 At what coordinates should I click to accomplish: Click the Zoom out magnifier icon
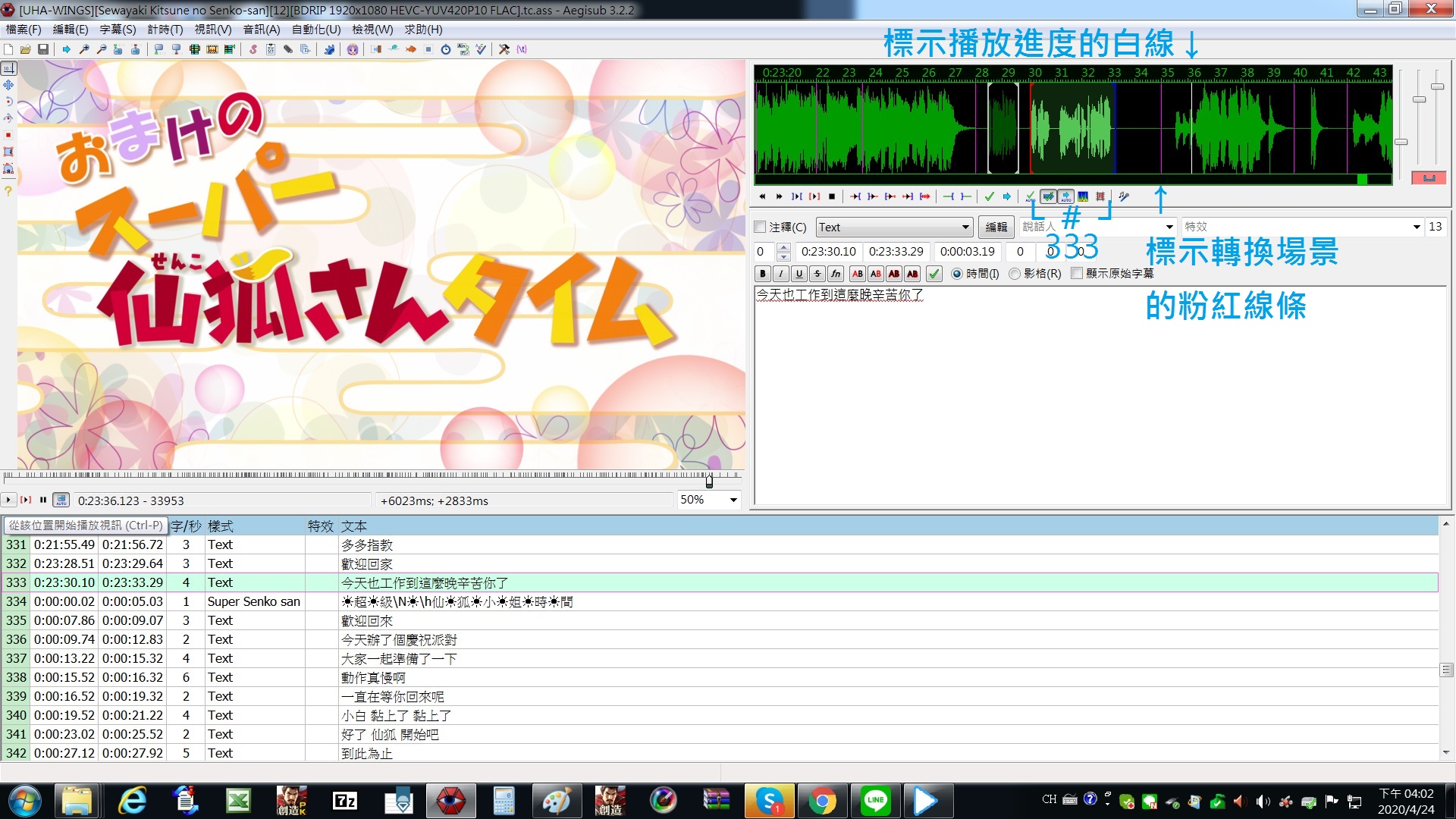[x=102, y=49]
